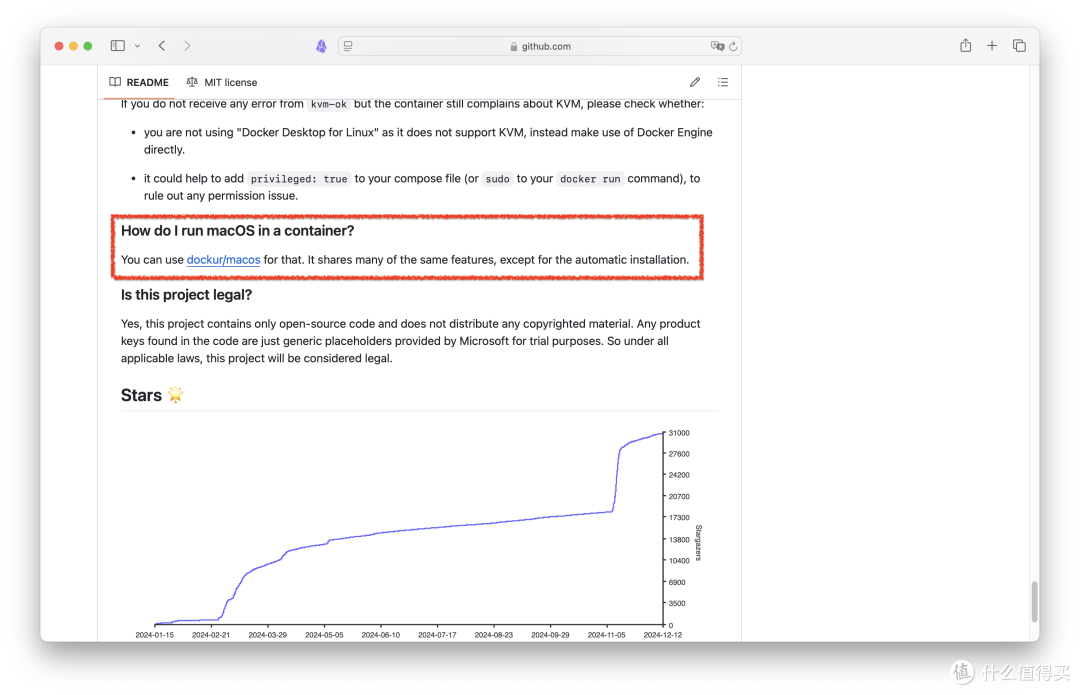Open the README outline list icon

coord(723,82)
